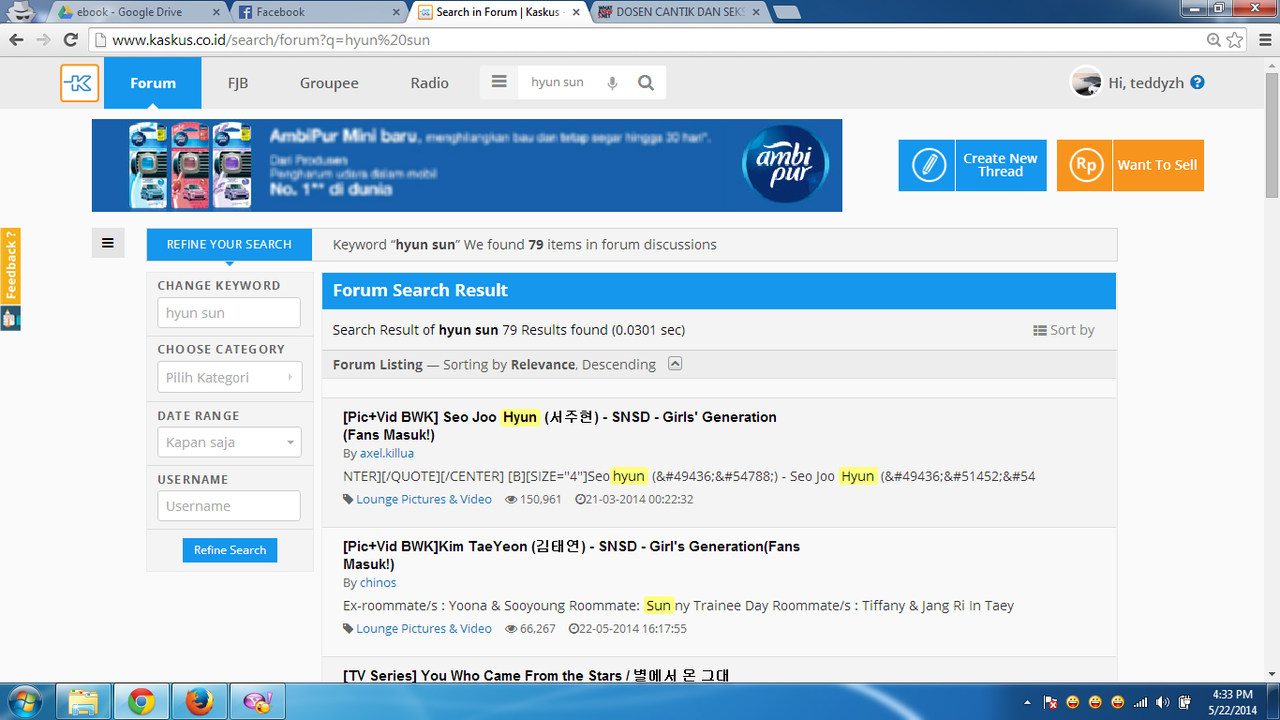Click the page vertical scrollbar thumb
Image resolution: width=1280 pixels, height=720 pixels.
pos(1271,135)
